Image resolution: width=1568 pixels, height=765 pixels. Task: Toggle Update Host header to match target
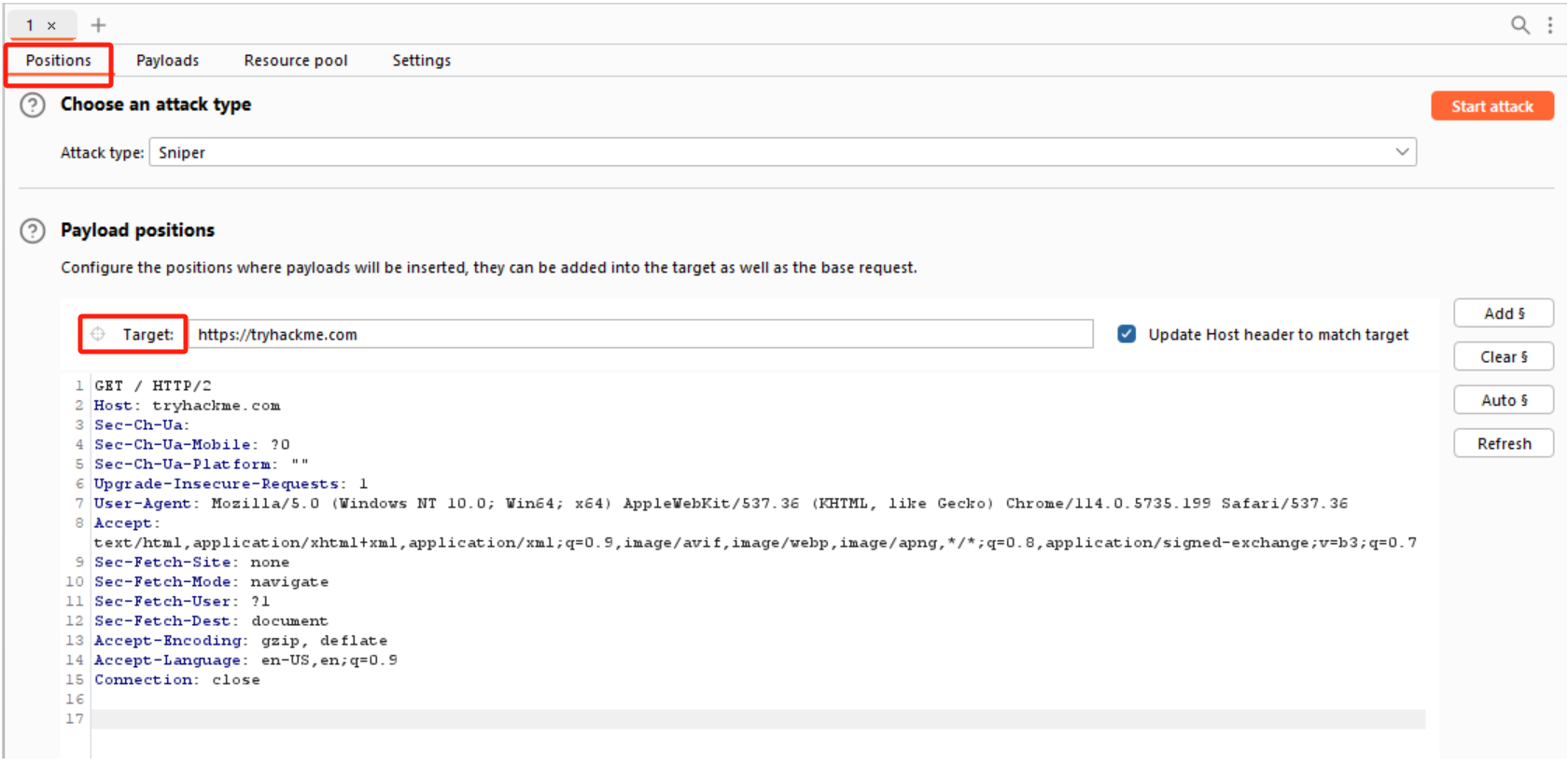(1127, 334)
